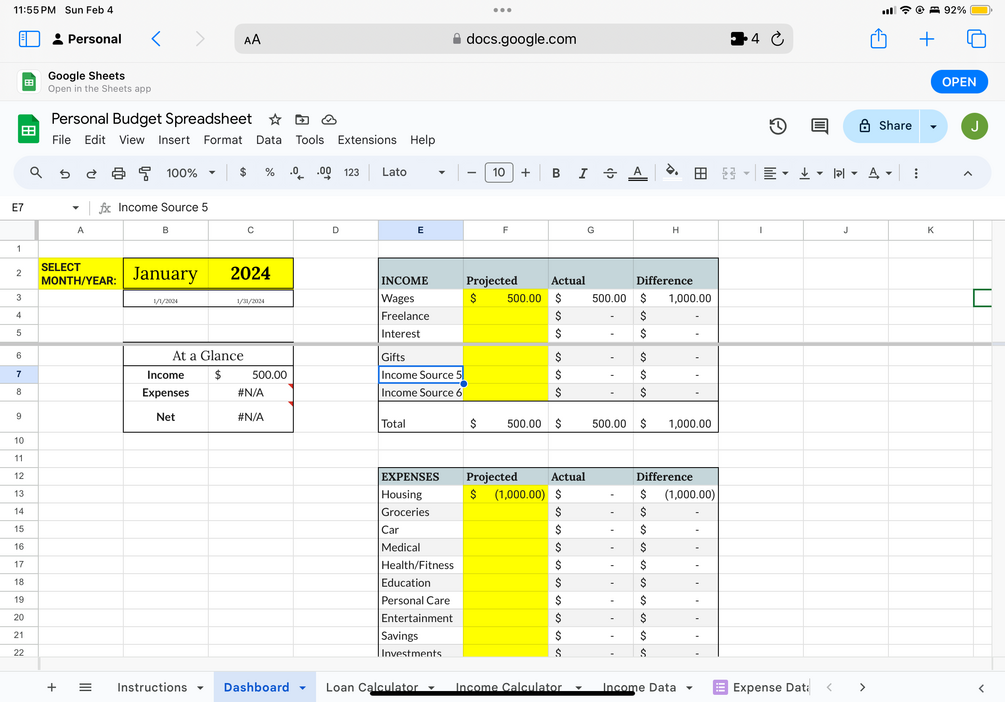Switch to the Loan Calculator sheet tab
Viewport: 1005px width, 702px height.
pos(371,687)
